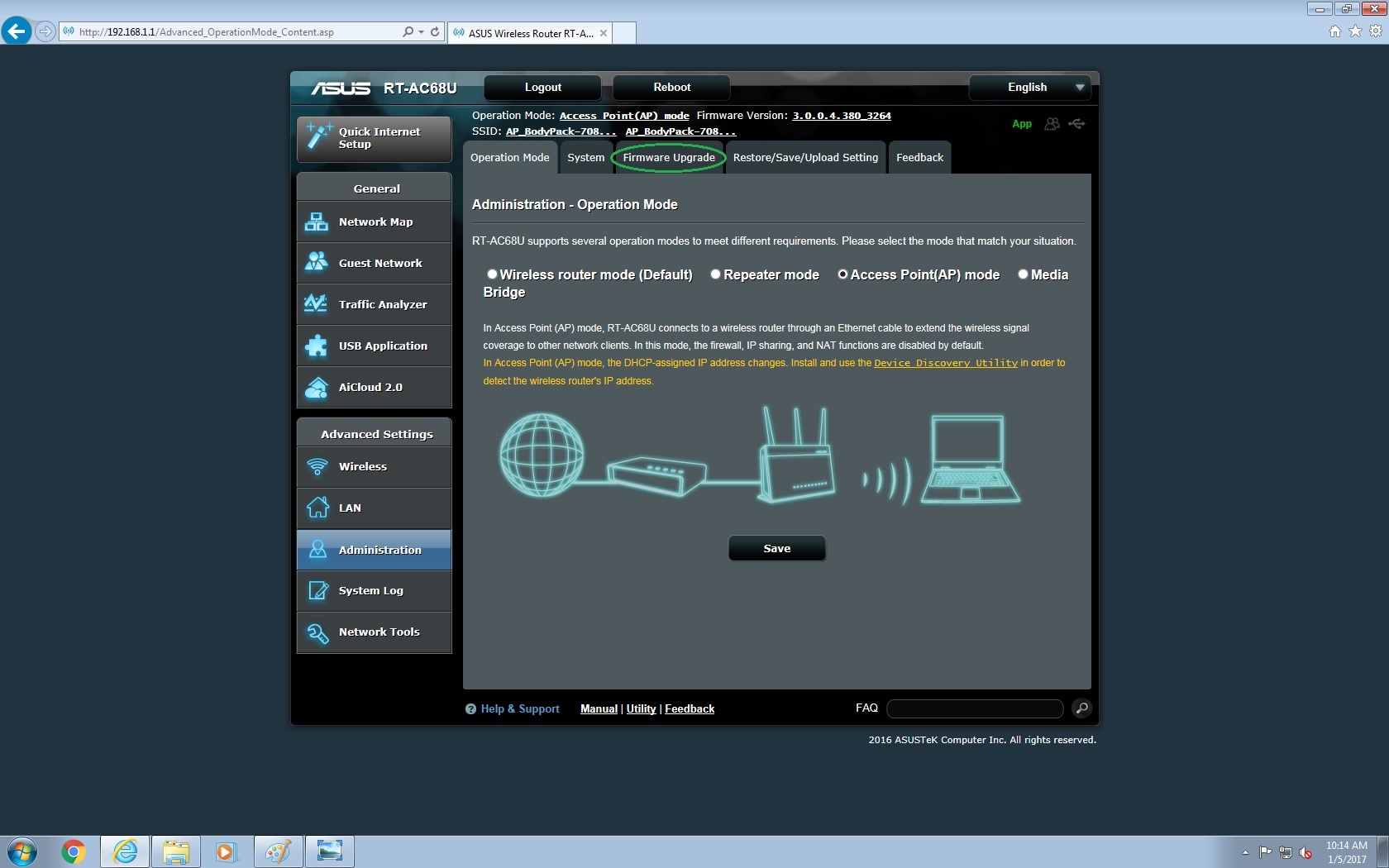This screenshot has height=868, width=1389.
Task: Open the Device Discovery Utility link
Action: click(945, 363)
